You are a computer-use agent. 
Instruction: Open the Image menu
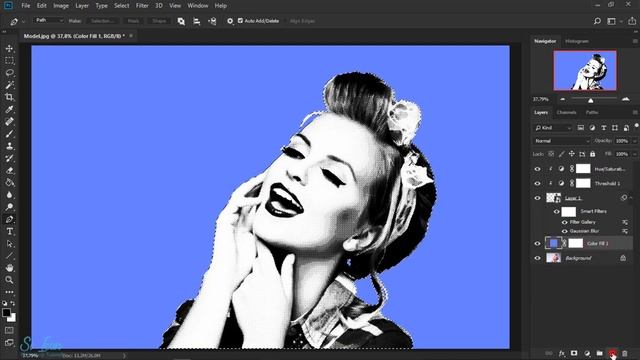[x=61, y=6]
